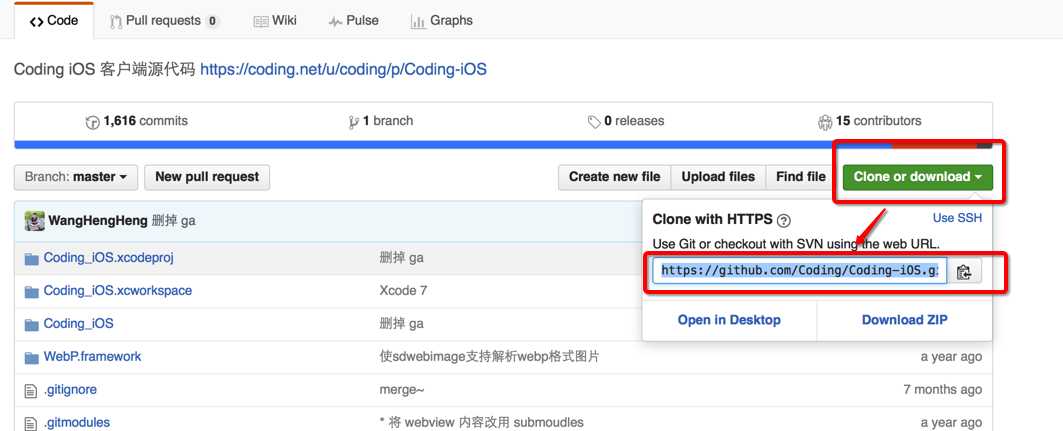
Task: Open the Code tab
Action: click(54, 20)
